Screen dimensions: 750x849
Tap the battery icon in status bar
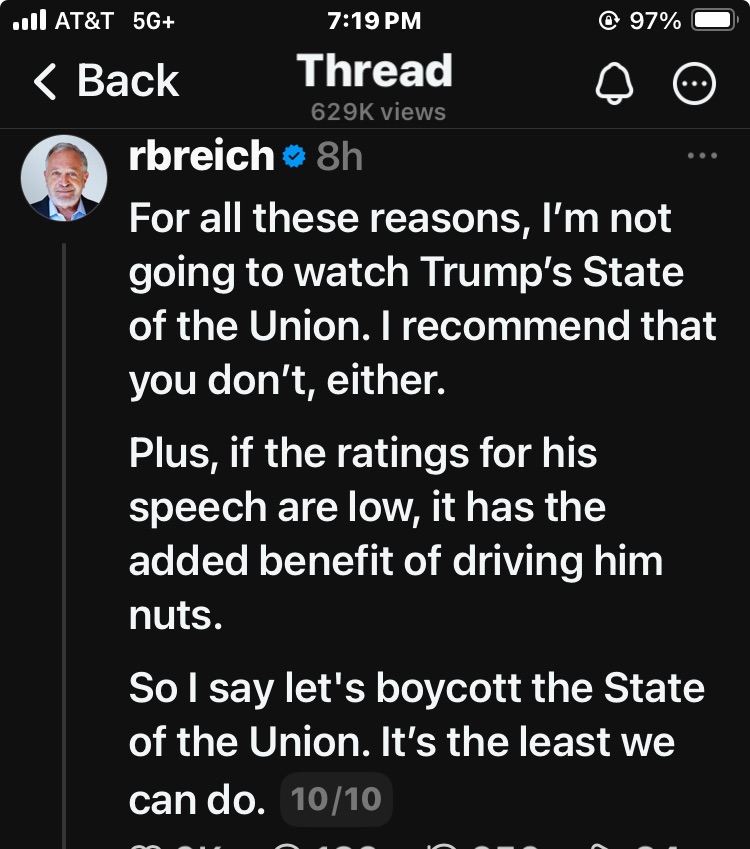point(714,21)
